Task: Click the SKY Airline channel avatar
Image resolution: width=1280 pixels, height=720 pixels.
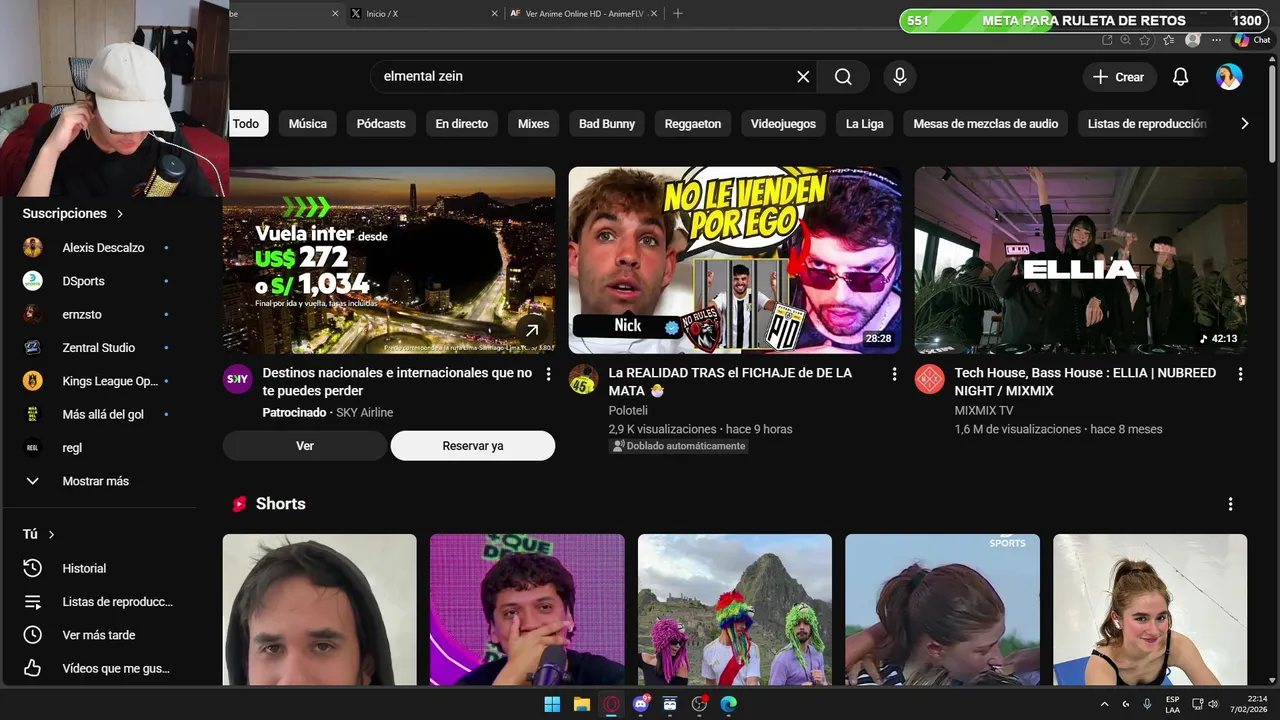Action: pos(237,379)
